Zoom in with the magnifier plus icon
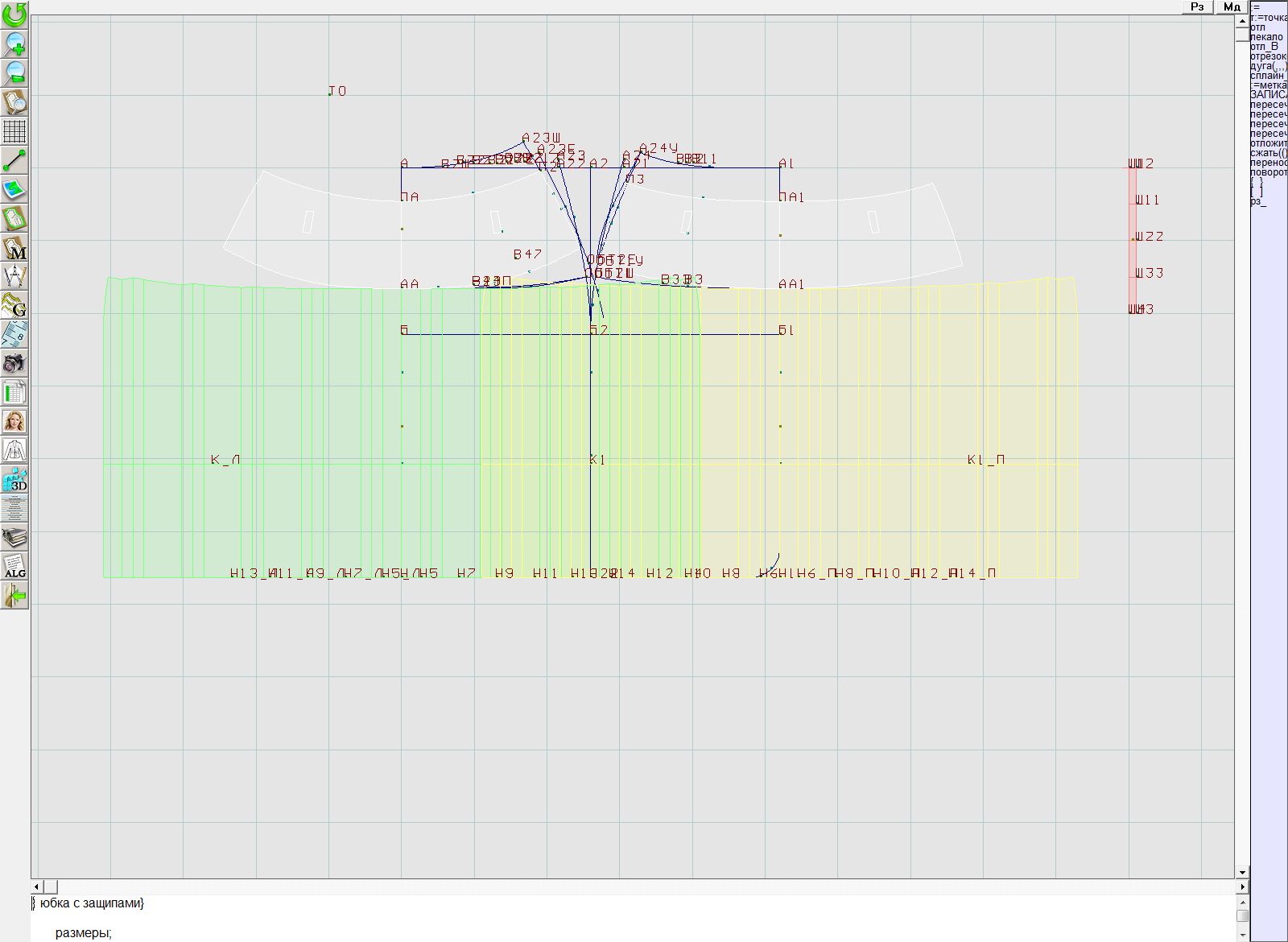The width and height of the screenshot is (1288, 942). click(14, 43)
